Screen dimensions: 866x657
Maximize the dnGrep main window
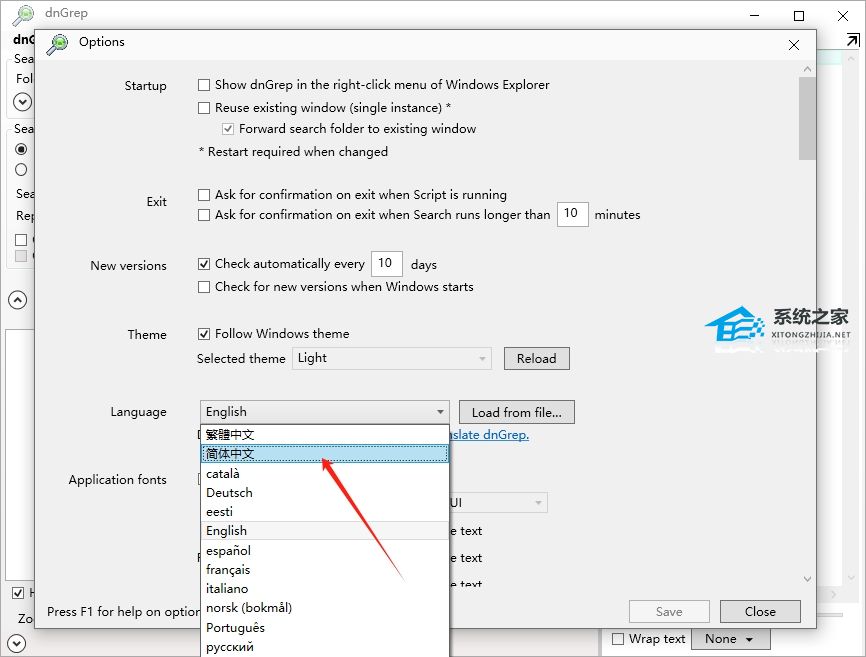[x=799, y=16]
